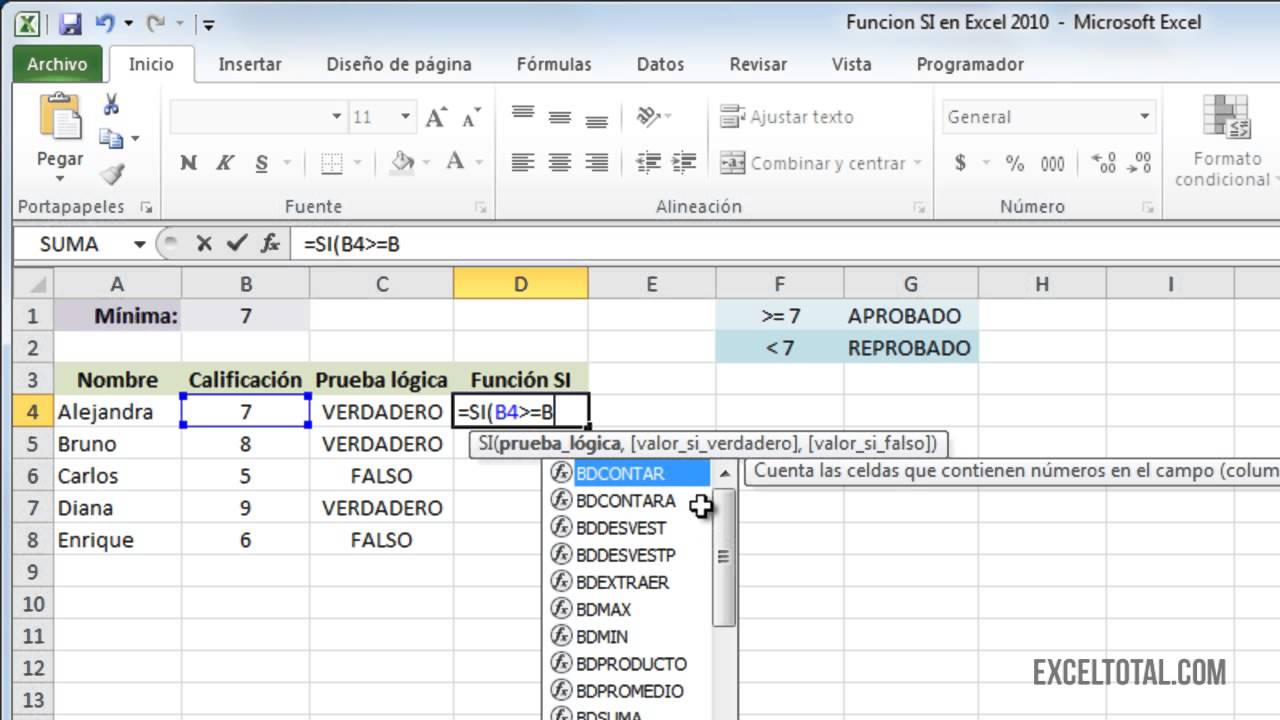Image resolution: width=1280 pixels, height=720 pixels.
Task: Switch to the Fórmulas tab
Action: click(554, 64)
